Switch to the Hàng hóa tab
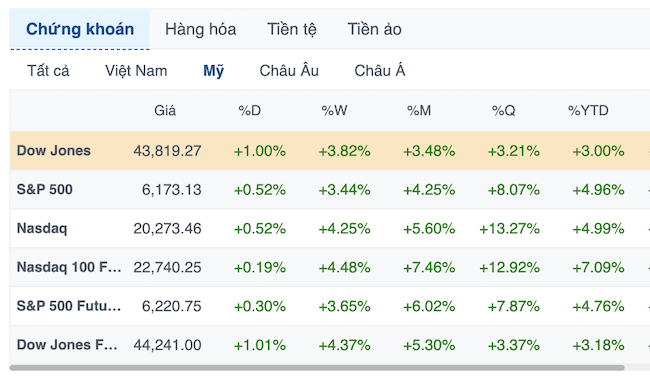Viewport: 650px width, 379px height. coord(201,29)
